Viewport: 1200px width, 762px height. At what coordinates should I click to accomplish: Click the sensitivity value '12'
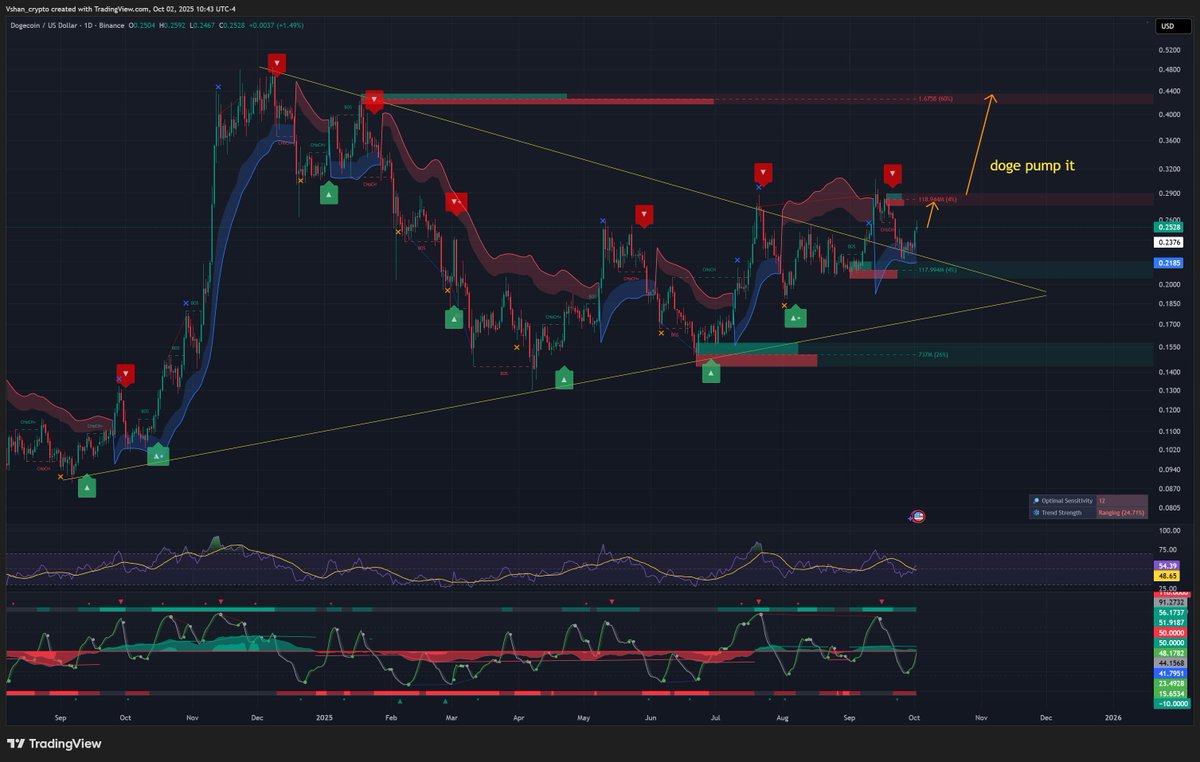pyautogui.click(x=1101, y=500)
